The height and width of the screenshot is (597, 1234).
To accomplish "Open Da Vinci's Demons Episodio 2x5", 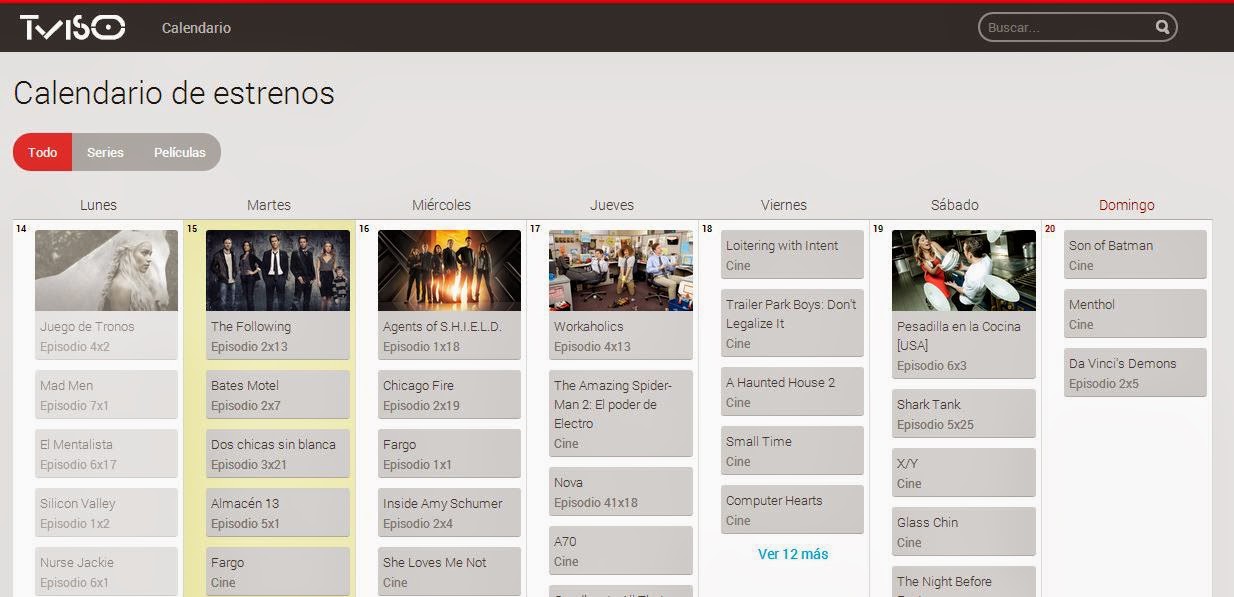I will pos(1135,373).
